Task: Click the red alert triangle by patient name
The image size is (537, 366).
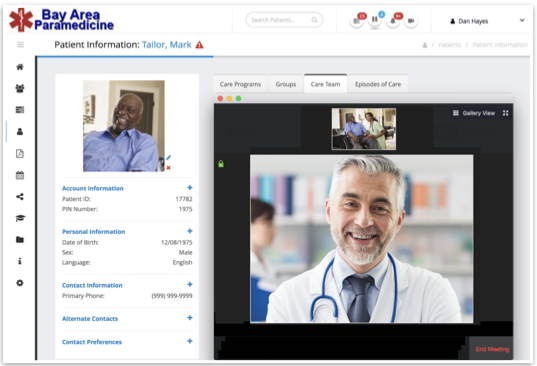Action: point(199,45)
